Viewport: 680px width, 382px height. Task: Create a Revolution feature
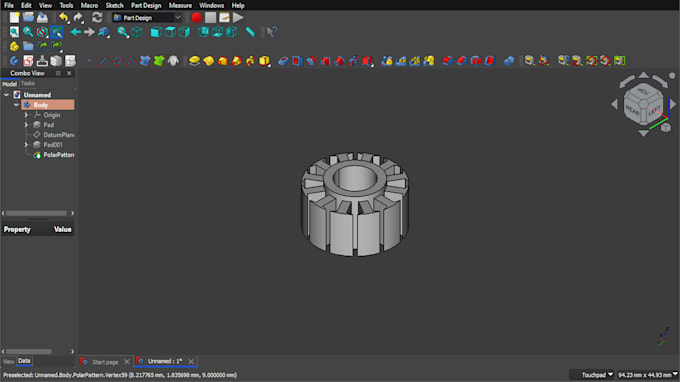208,61
